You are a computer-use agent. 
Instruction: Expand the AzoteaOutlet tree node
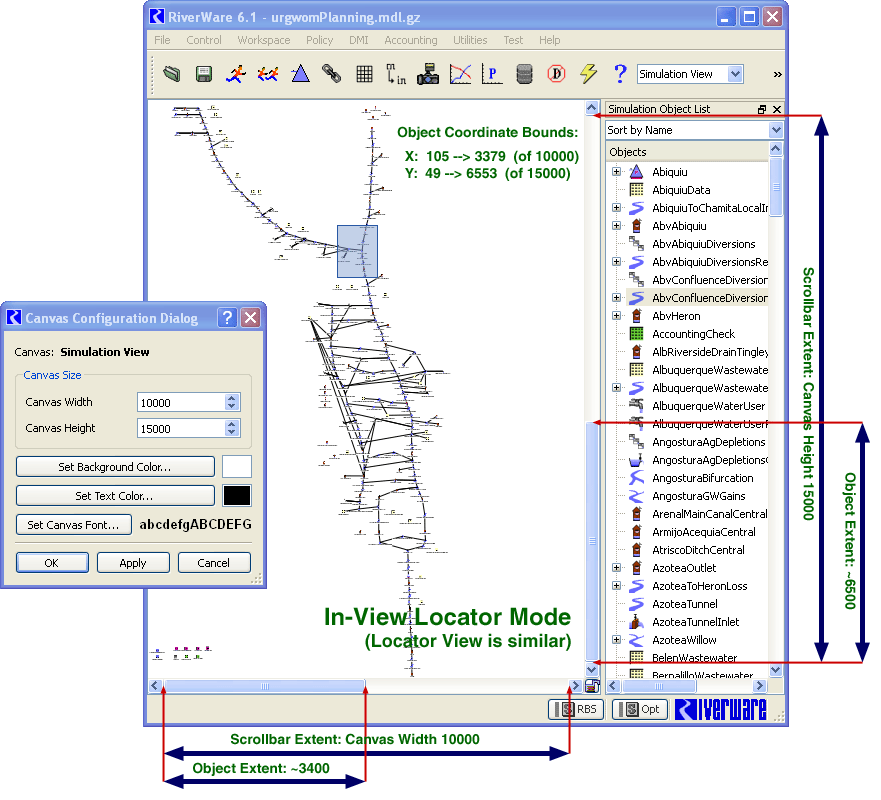click(x=616, y=568)
